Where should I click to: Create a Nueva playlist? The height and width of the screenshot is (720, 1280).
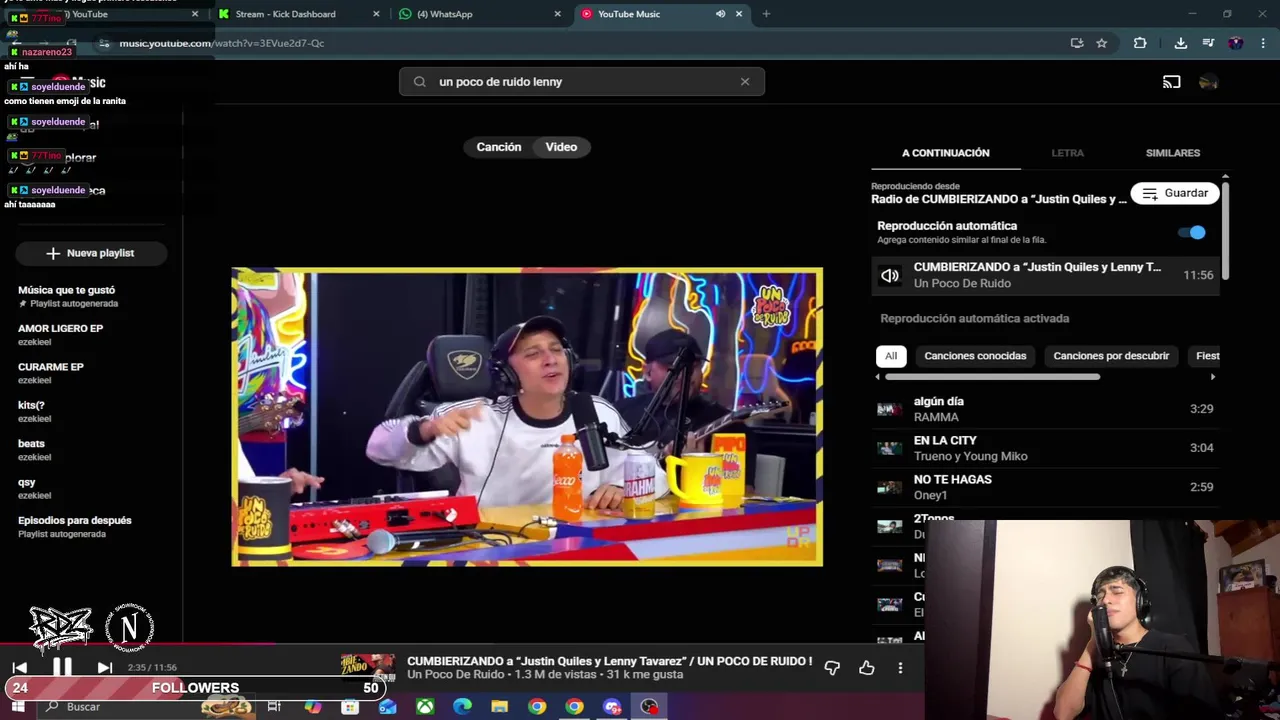click(90, 253)
